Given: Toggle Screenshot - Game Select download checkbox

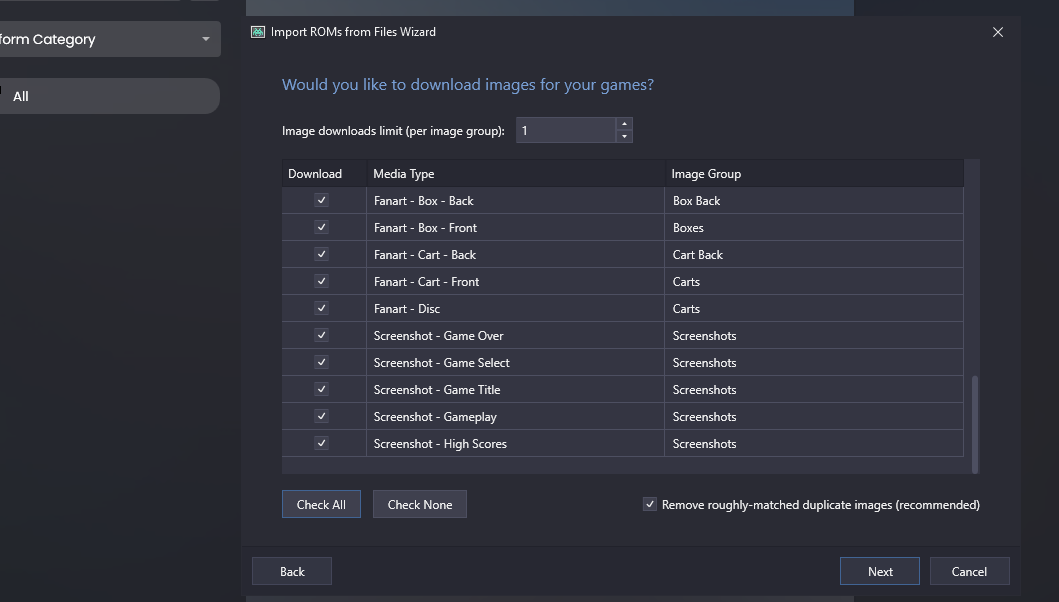Looking at the screenshot, I should [x=321, y=362].
